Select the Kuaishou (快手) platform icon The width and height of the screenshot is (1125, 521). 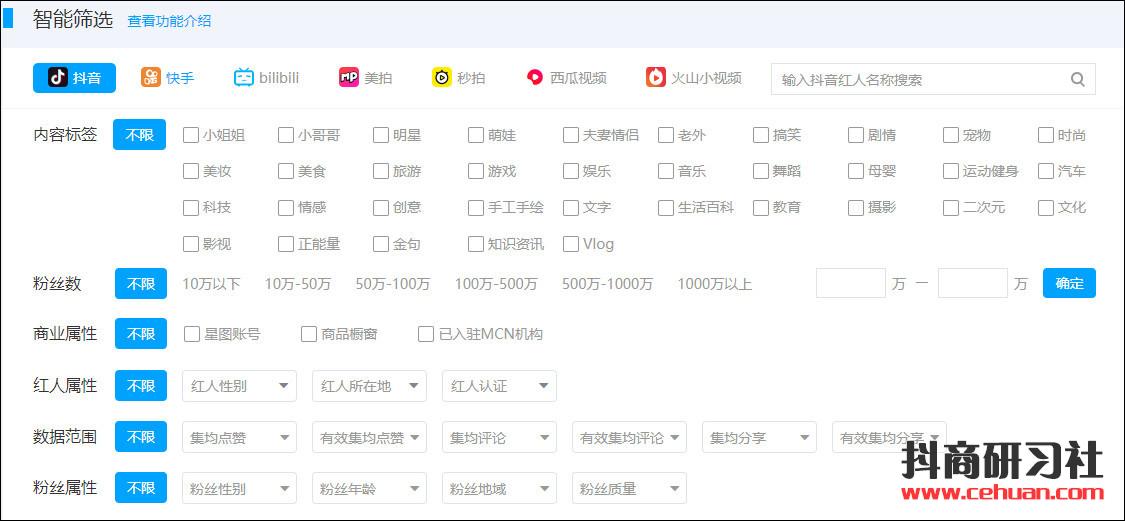[151, 78]
